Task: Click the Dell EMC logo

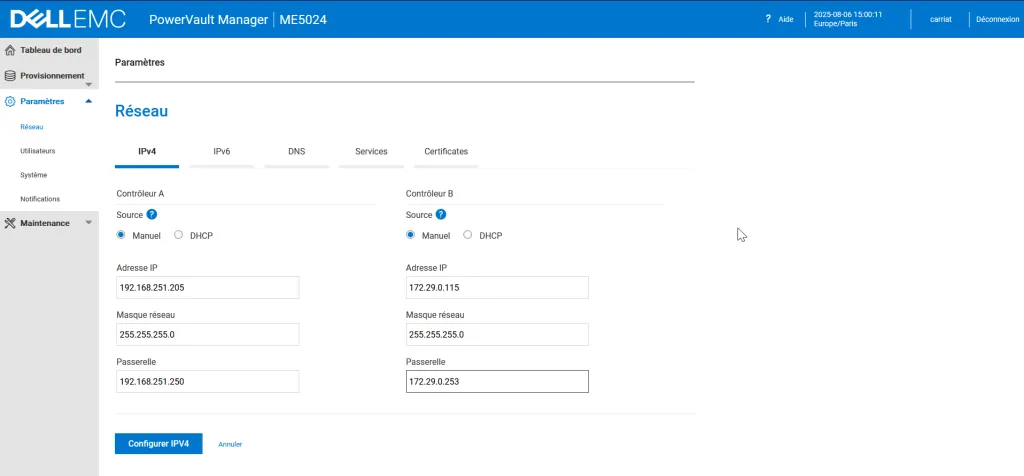Action: (66, 19)
